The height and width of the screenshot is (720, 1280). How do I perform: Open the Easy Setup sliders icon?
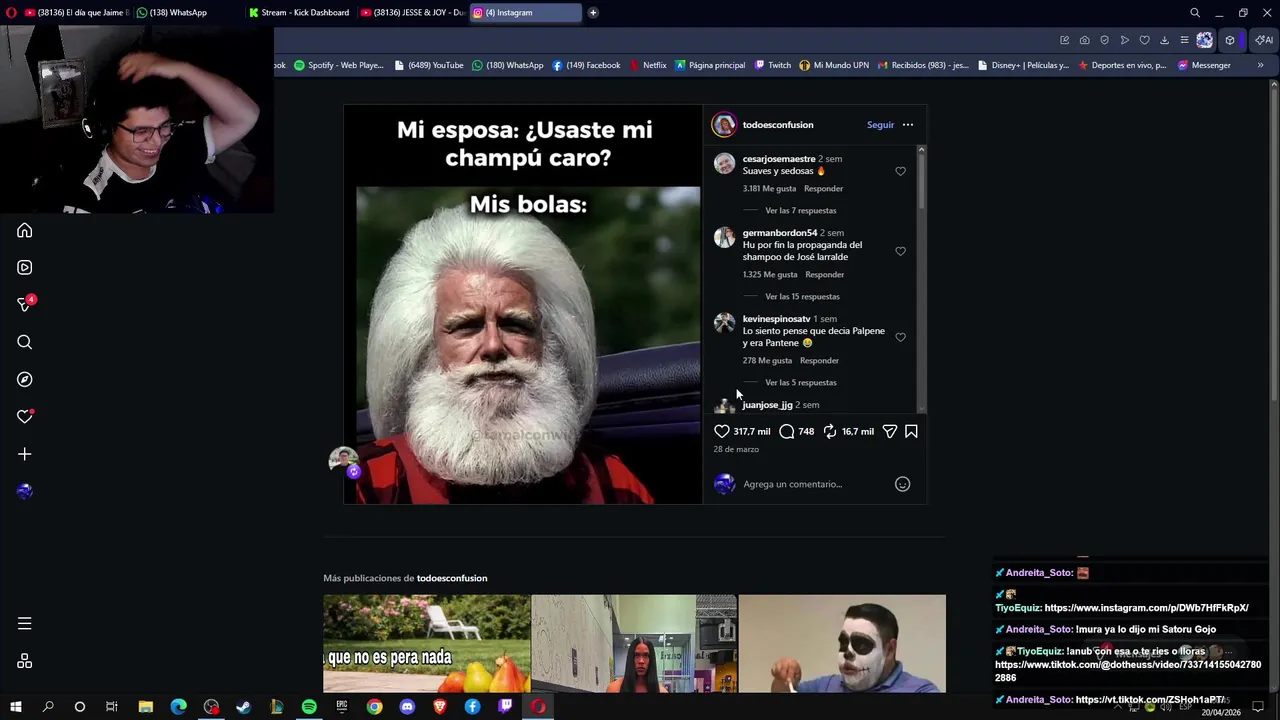1184,40
